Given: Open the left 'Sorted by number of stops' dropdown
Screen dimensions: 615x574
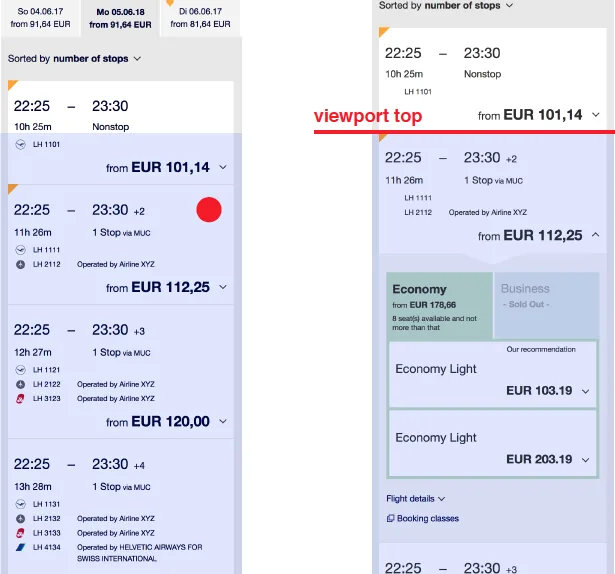Looking at the screenshot, I should pos(137,59).
